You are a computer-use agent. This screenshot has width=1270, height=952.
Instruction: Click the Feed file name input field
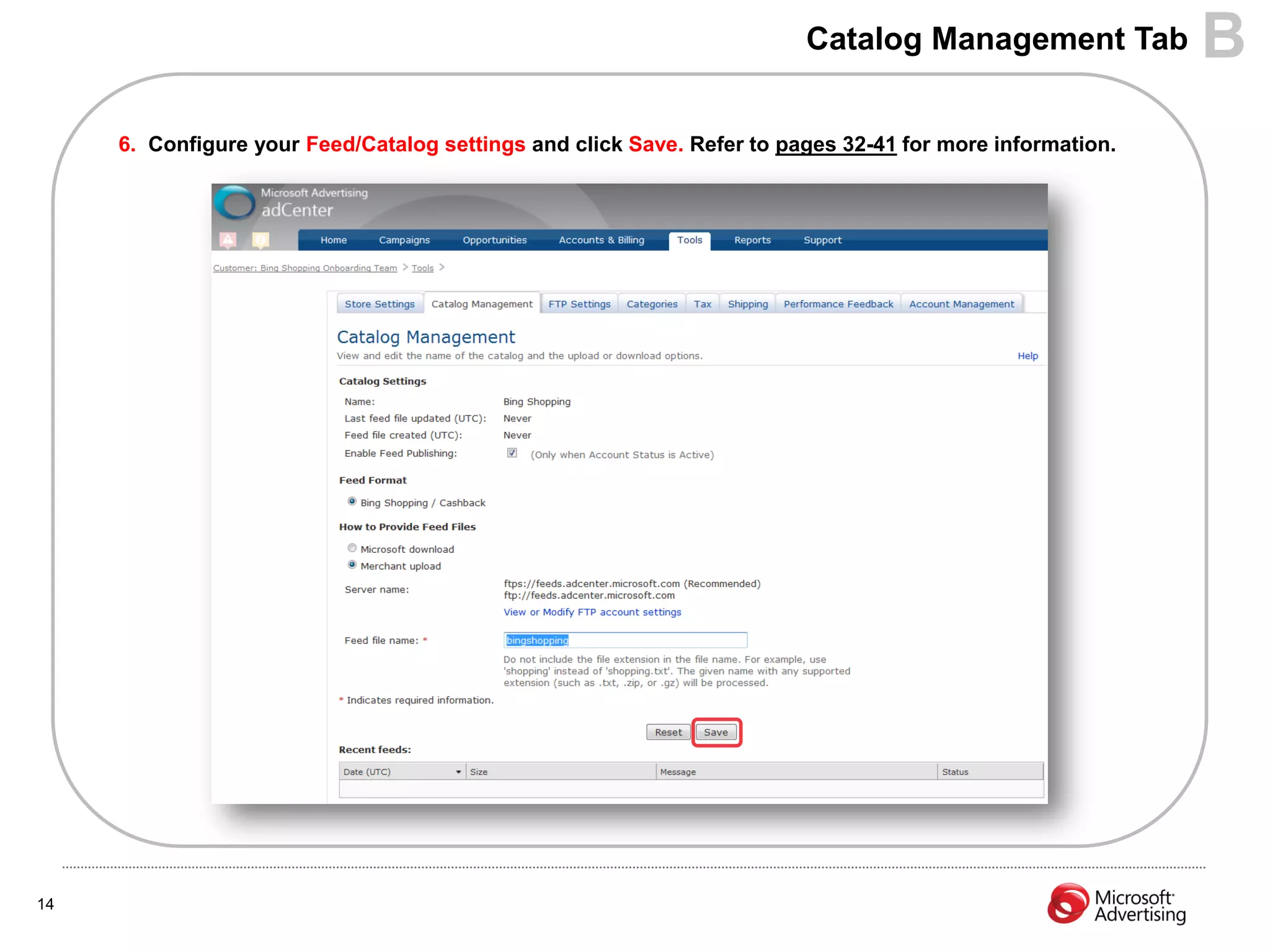pyautogui.click(x=625, y=640)
